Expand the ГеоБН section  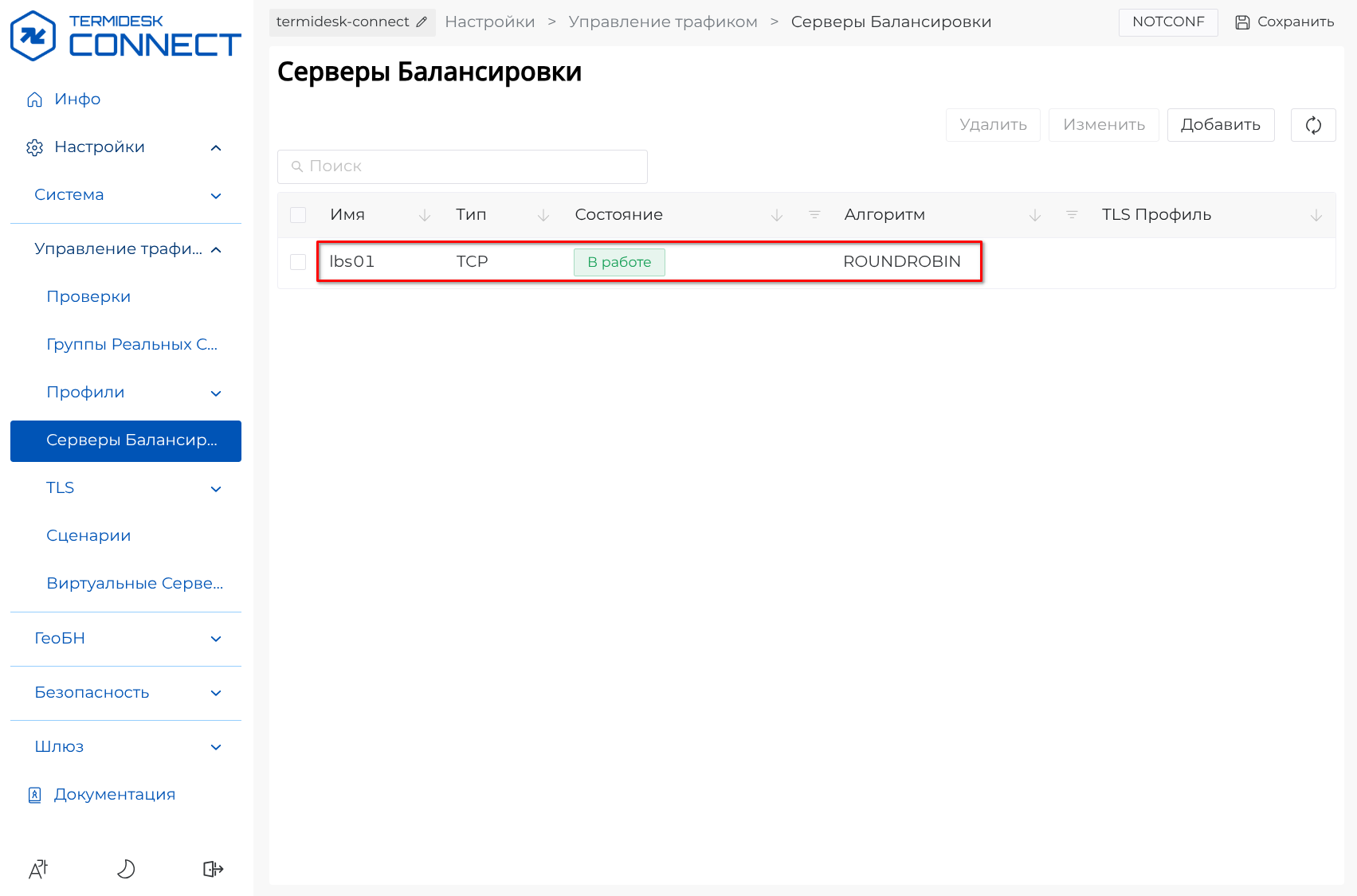(215, 639)
